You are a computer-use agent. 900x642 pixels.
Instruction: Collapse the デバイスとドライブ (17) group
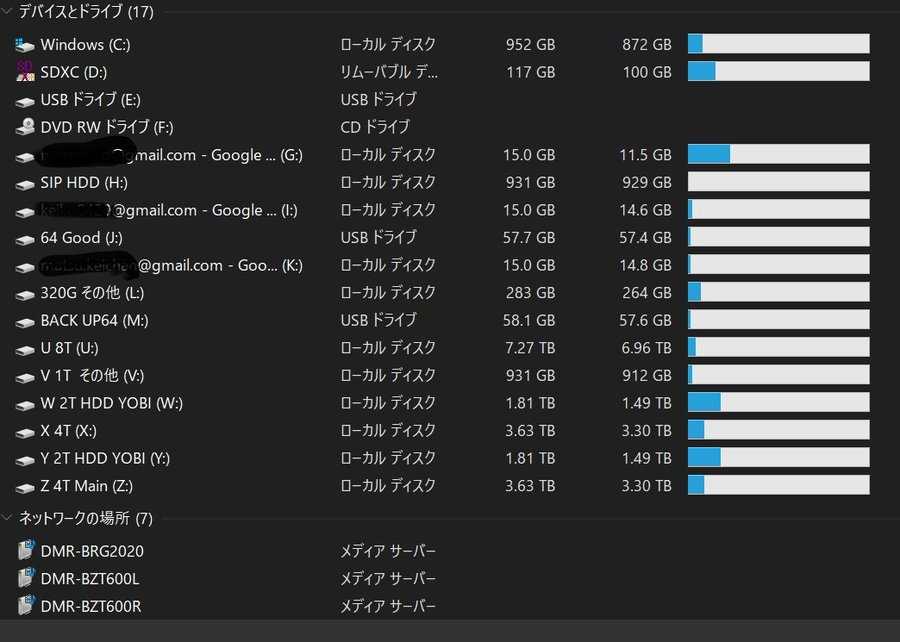tap(8, 13)
